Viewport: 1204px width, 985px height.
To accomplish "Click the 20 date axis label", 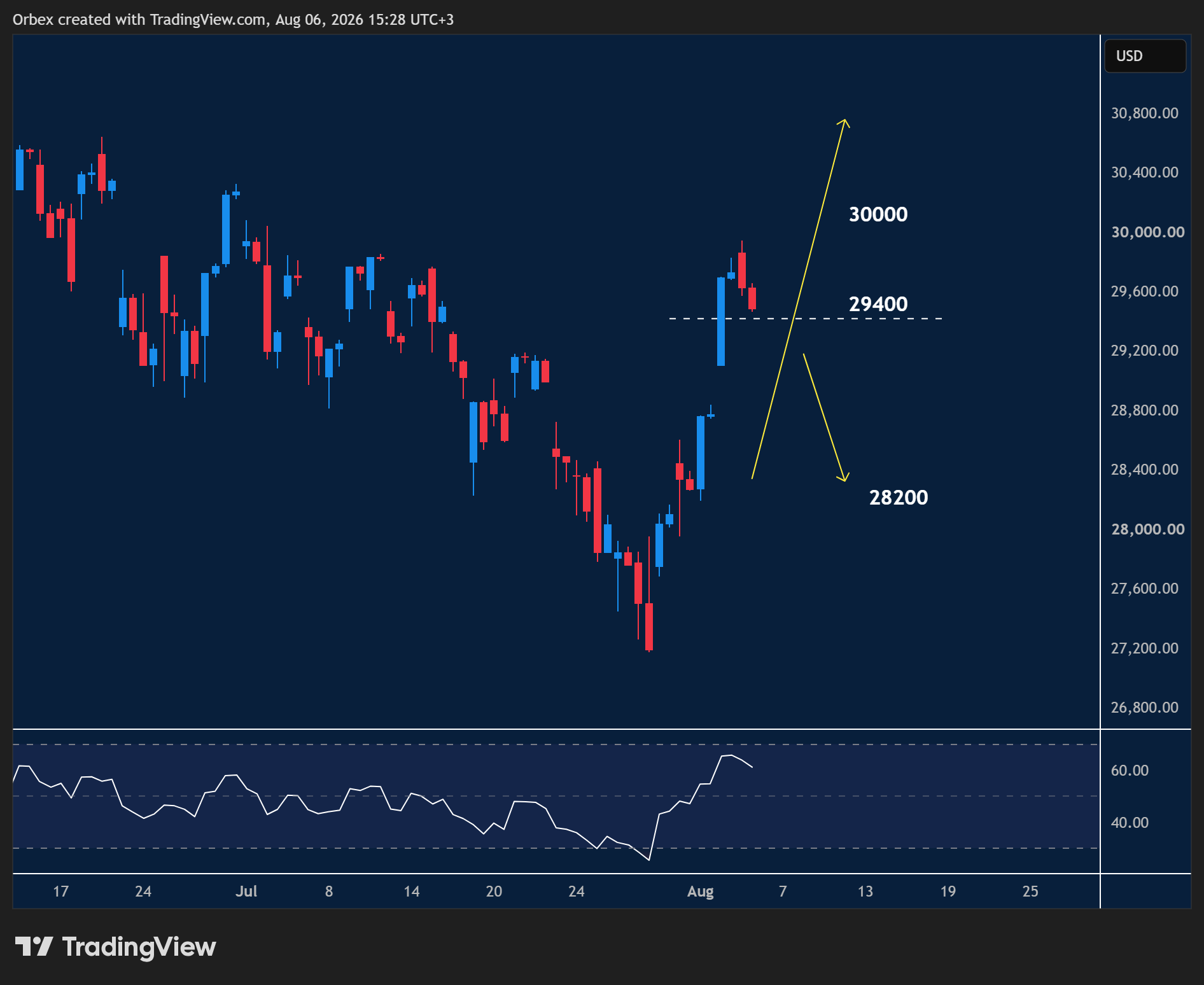I will coord(494,891).
